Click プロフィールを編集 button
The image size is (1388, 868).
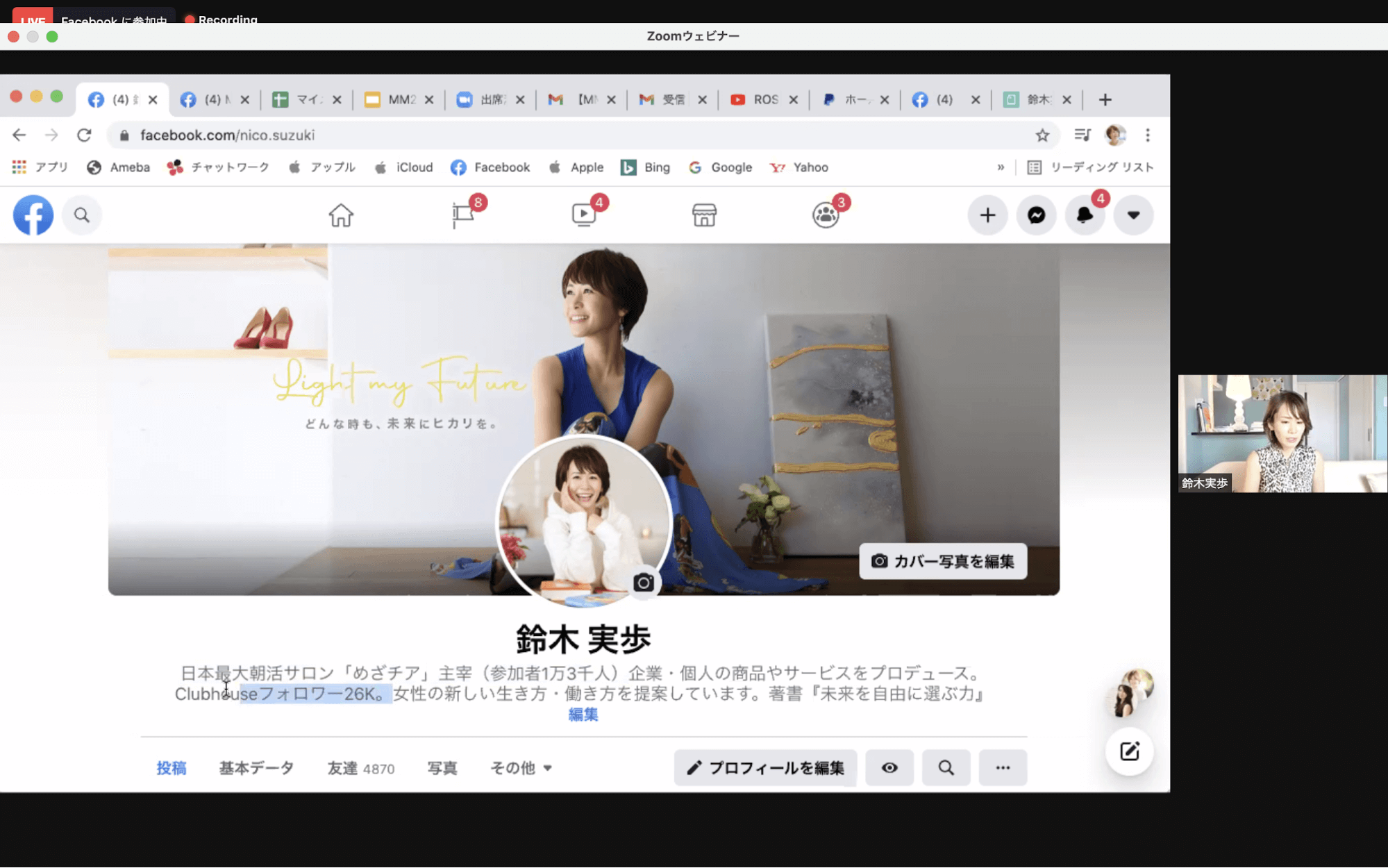(x=765, y=768)
